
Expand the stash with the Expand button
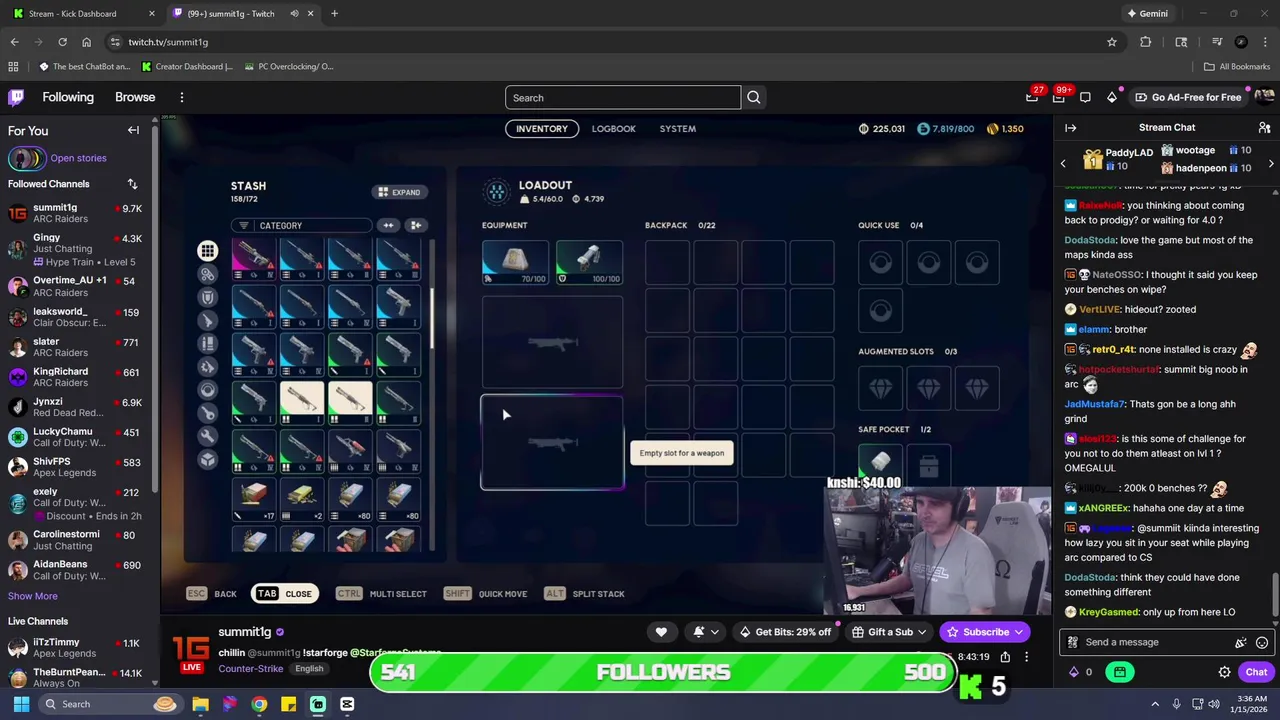(399, 192)
